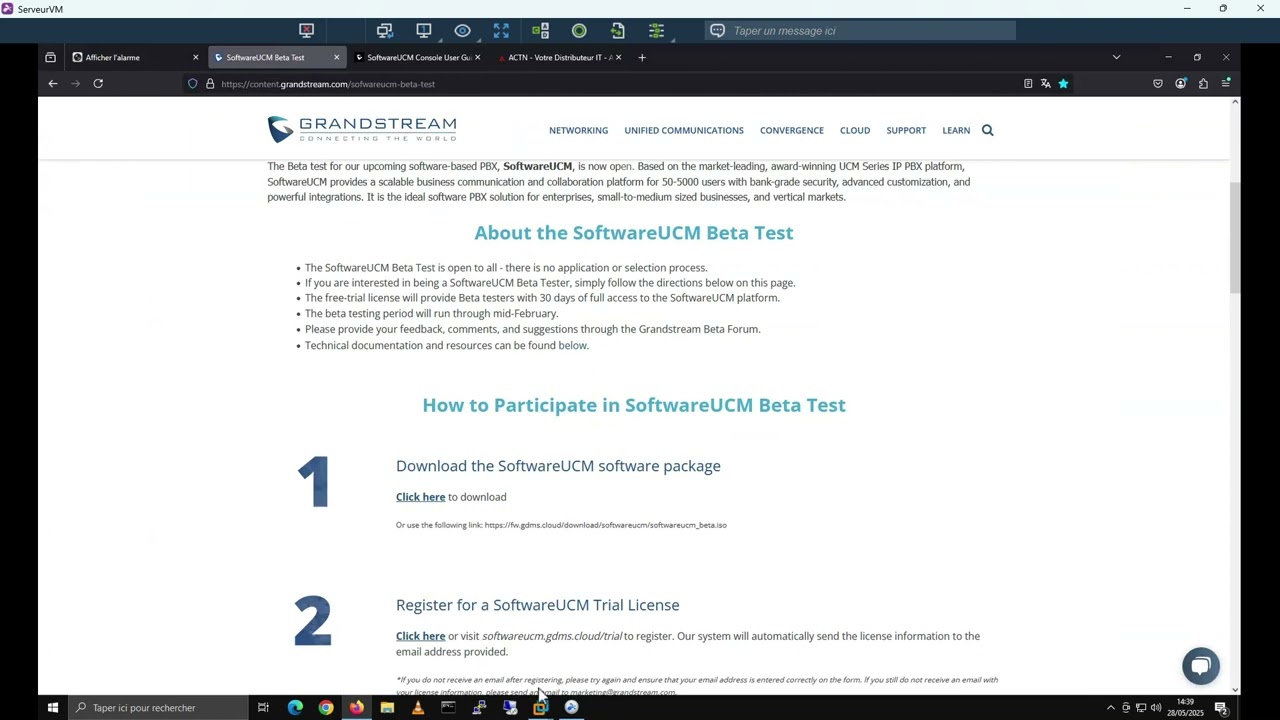Open the Firefox application menu (hamburger)
The width and height of the screenshot is (1280, 720).
(1226, 84)
